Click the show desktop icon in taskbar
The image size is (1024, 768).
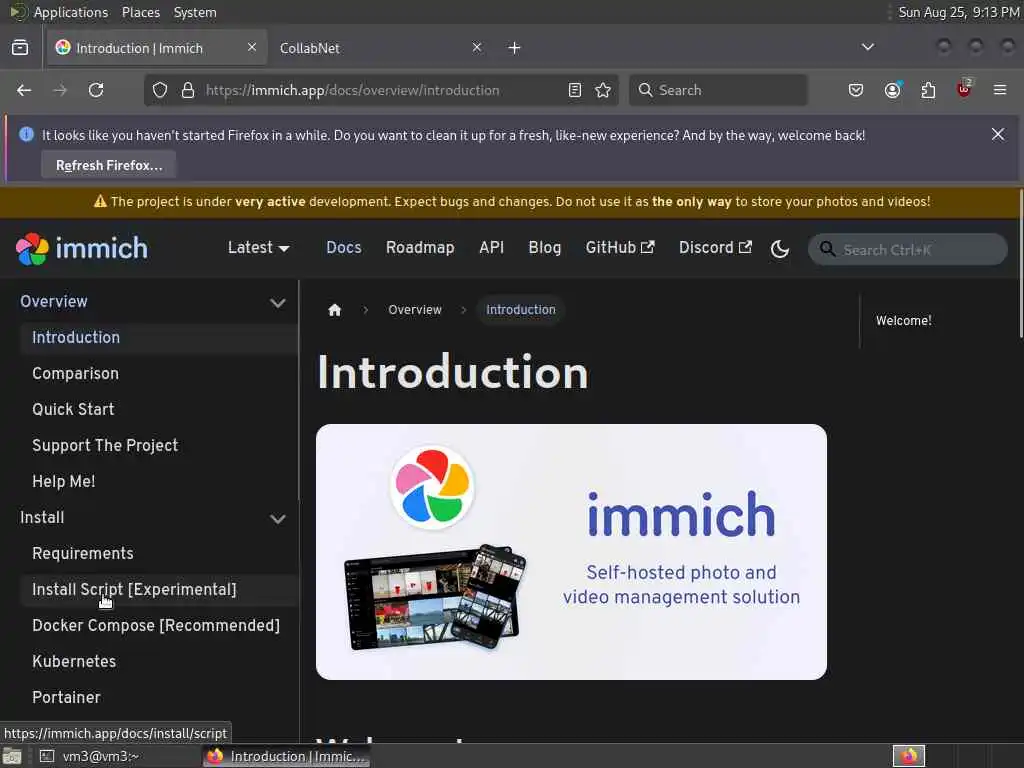12,756
